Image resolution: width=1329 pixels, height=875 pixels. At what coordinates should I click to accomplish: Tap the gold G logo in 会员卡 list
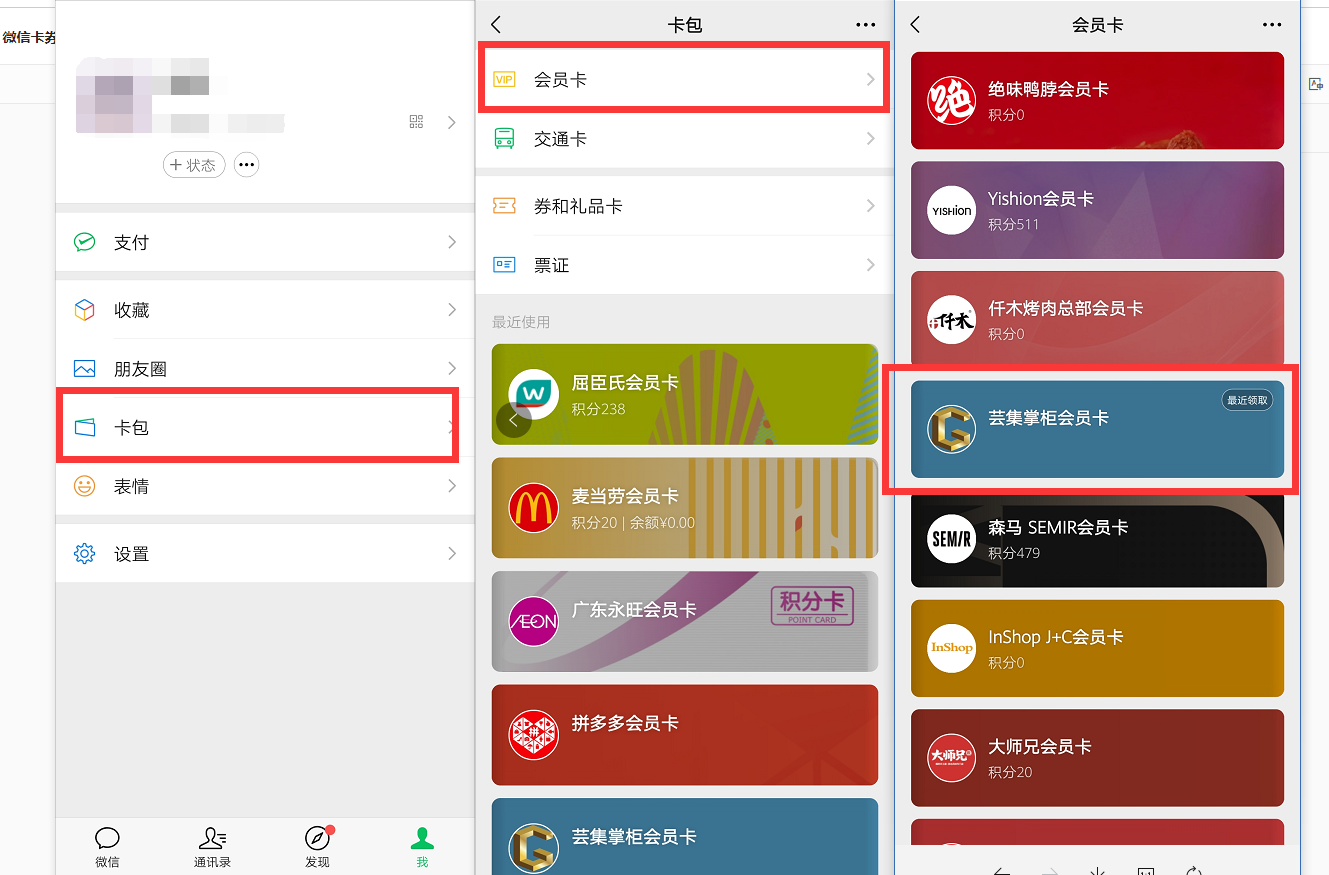click(x=951, y=429)
